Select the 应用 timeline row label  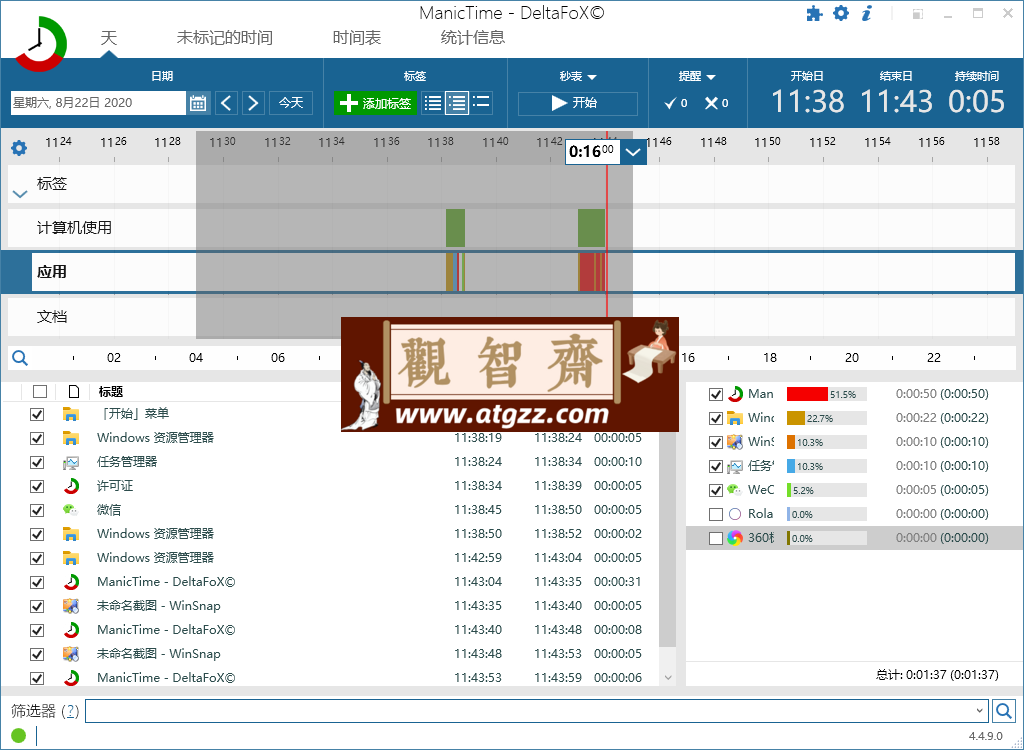52,272
